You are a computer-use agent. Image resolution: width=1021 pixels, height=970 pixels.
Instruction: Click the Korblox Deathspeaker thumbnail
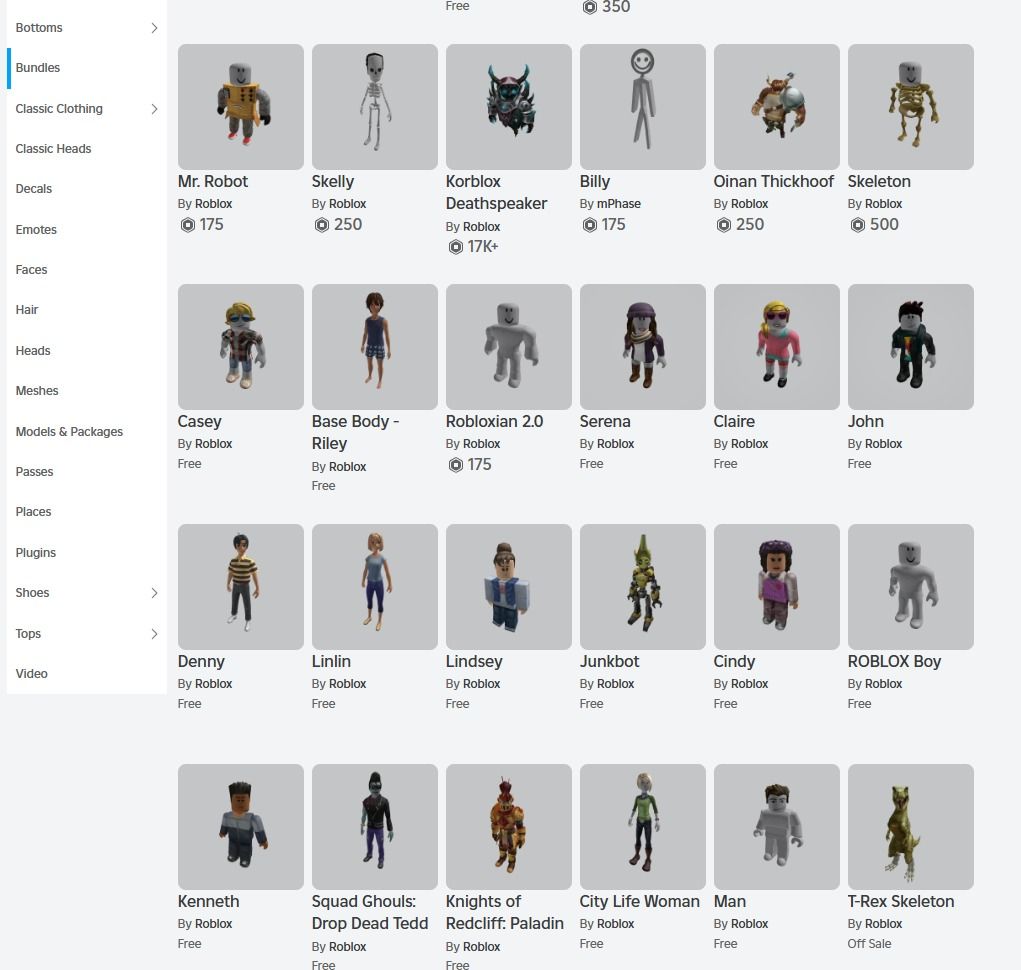[508, 107]
